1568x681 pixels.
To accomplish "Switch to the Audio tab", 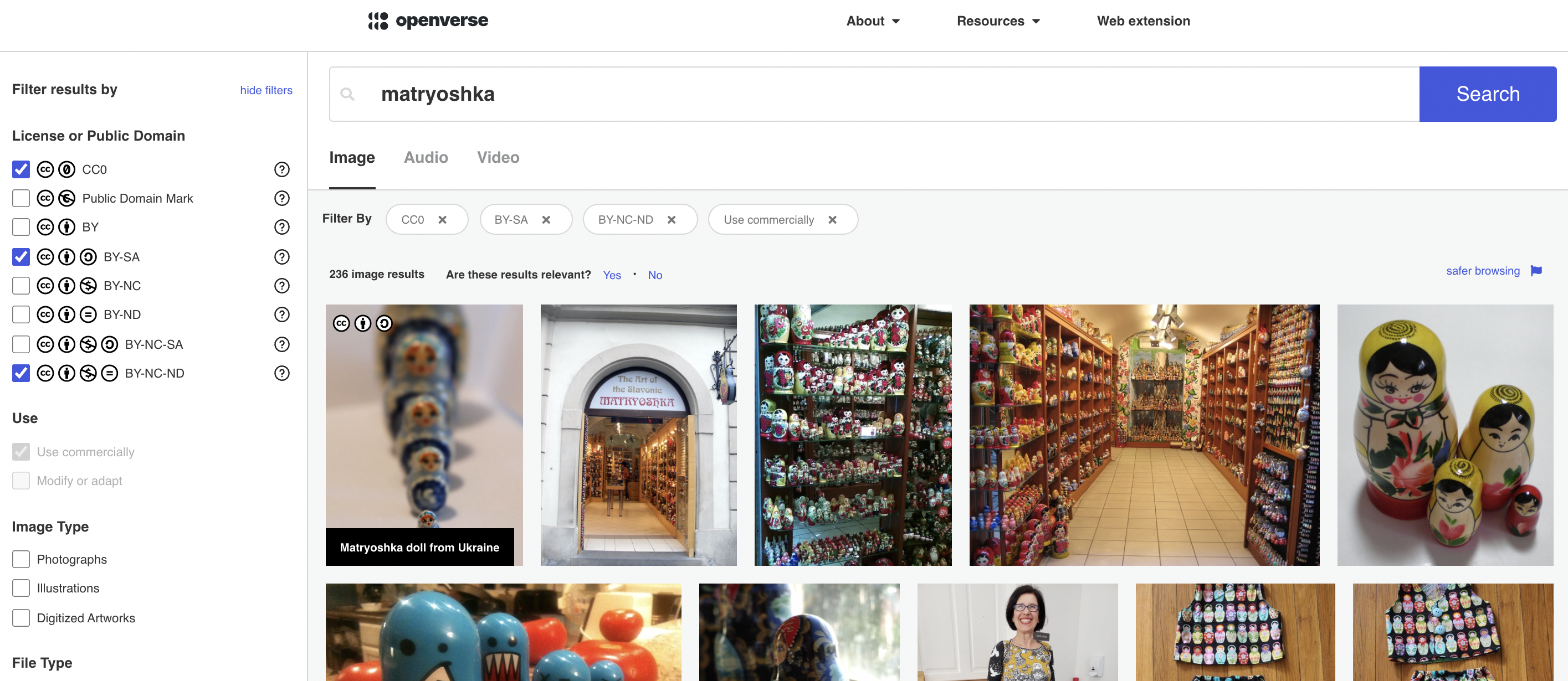I will (426, 157).
